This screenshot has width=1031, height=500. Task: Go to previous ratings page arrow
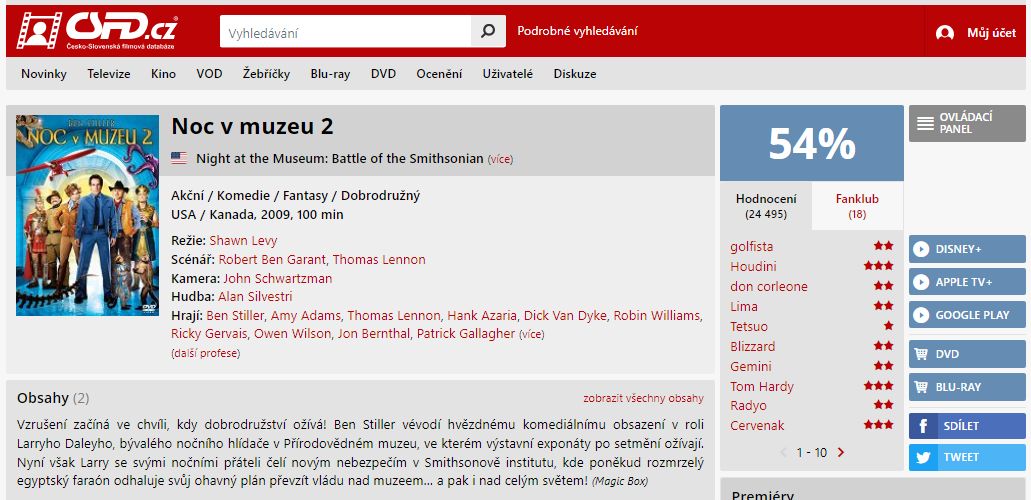point(784,453)
